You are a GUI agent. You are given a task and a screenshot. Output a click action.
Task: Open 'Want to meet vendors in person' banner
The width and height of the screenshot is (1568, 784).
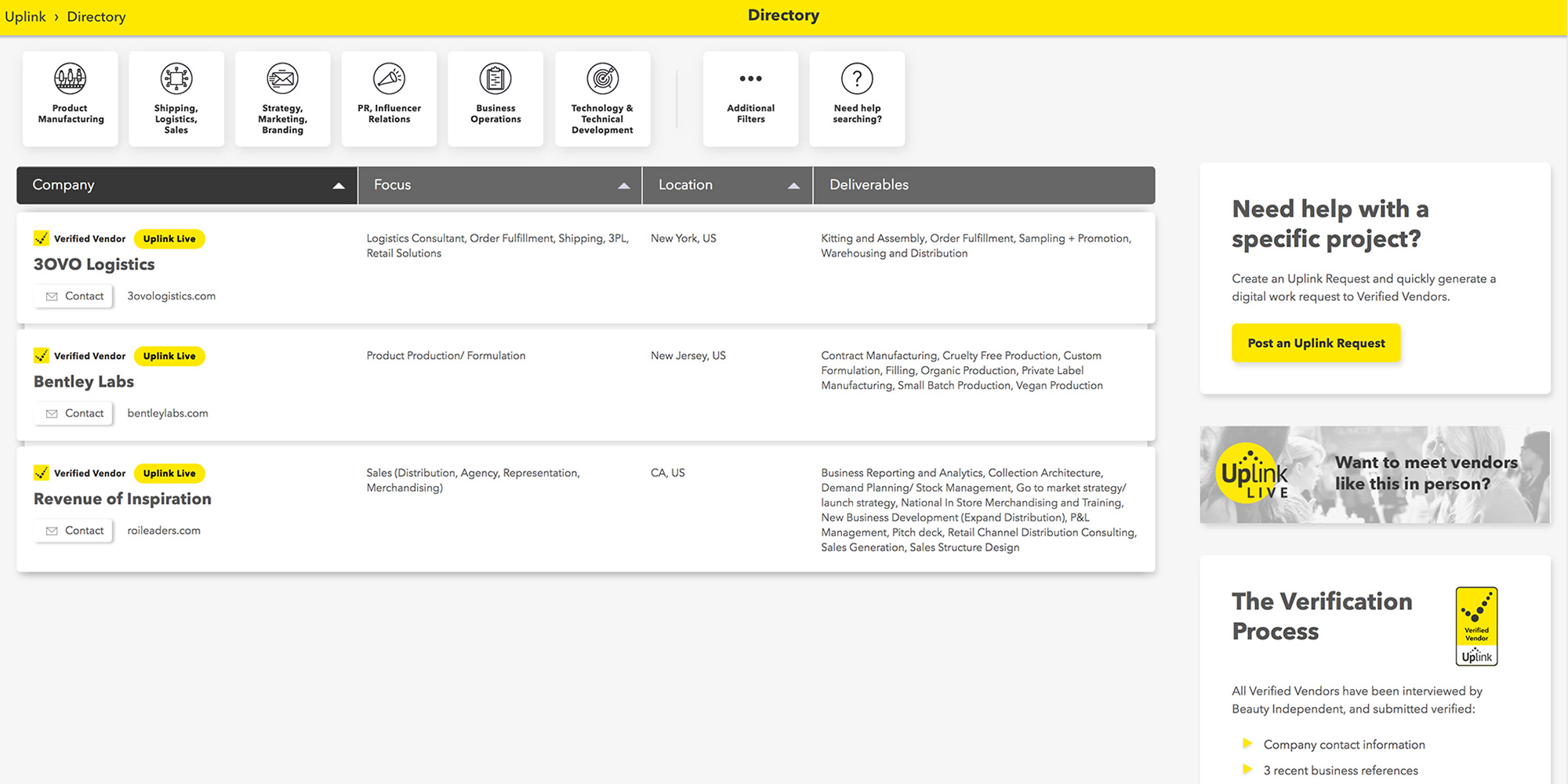pos(1374,474)
